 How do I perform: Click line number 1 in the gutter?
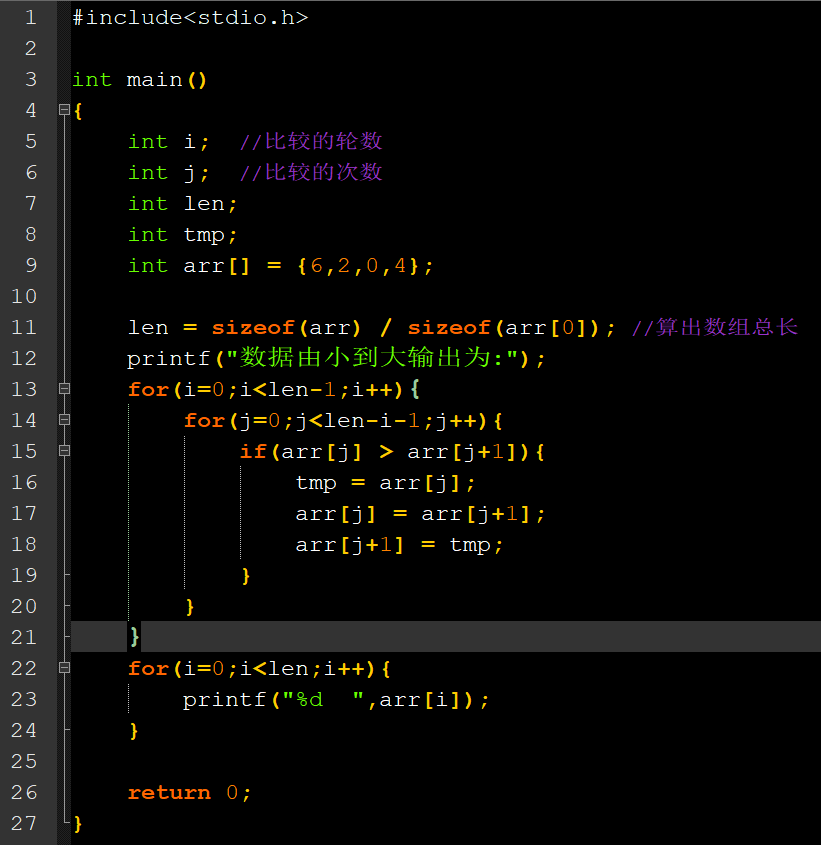31,17
